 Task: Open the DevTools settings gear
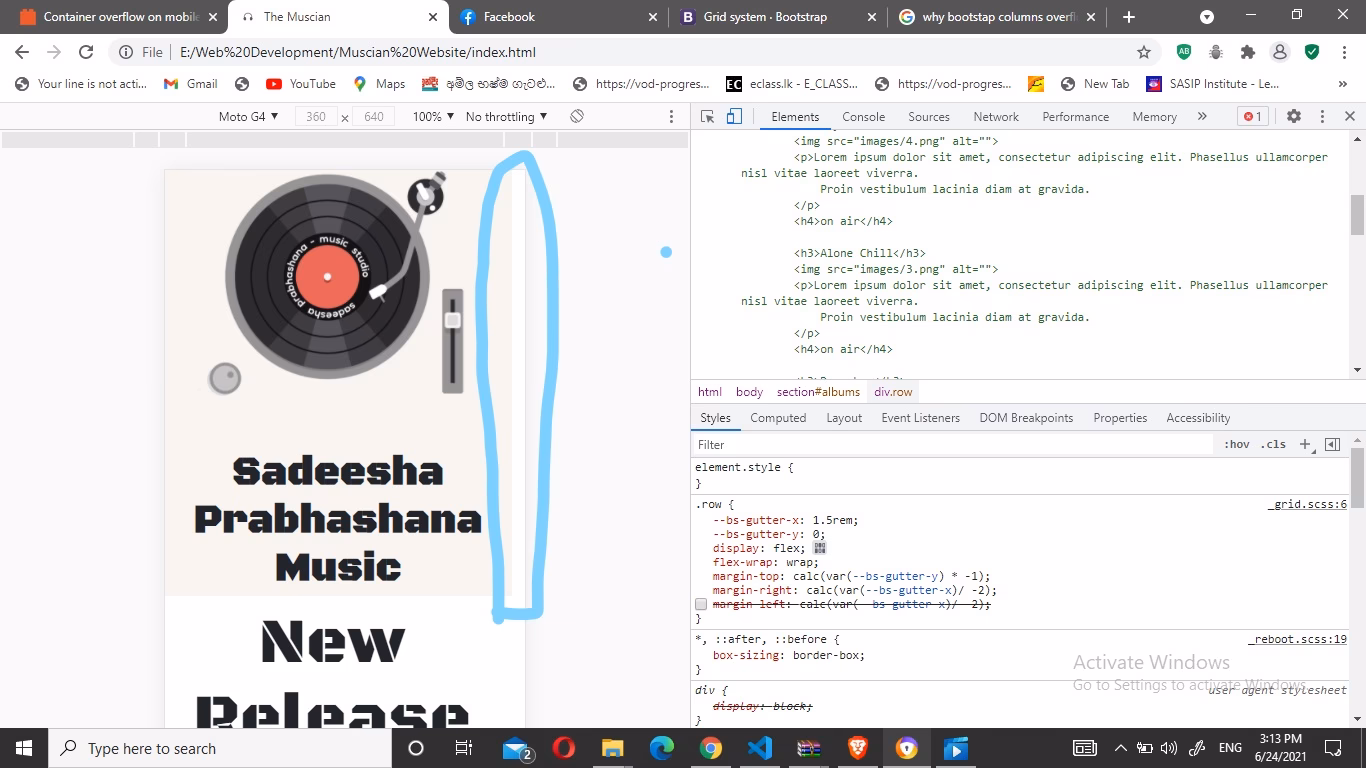1294,116
